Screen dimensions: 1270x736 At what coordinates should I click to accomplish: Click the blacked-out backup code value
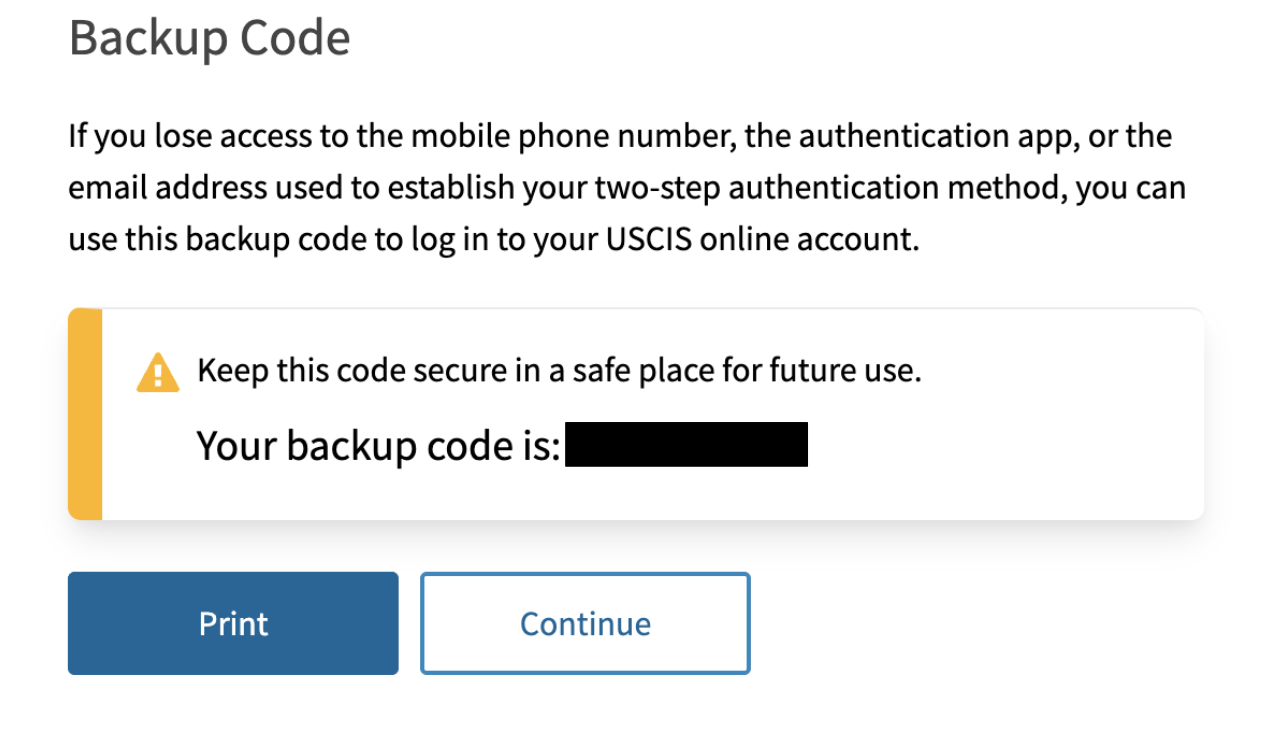click(686, 445)
